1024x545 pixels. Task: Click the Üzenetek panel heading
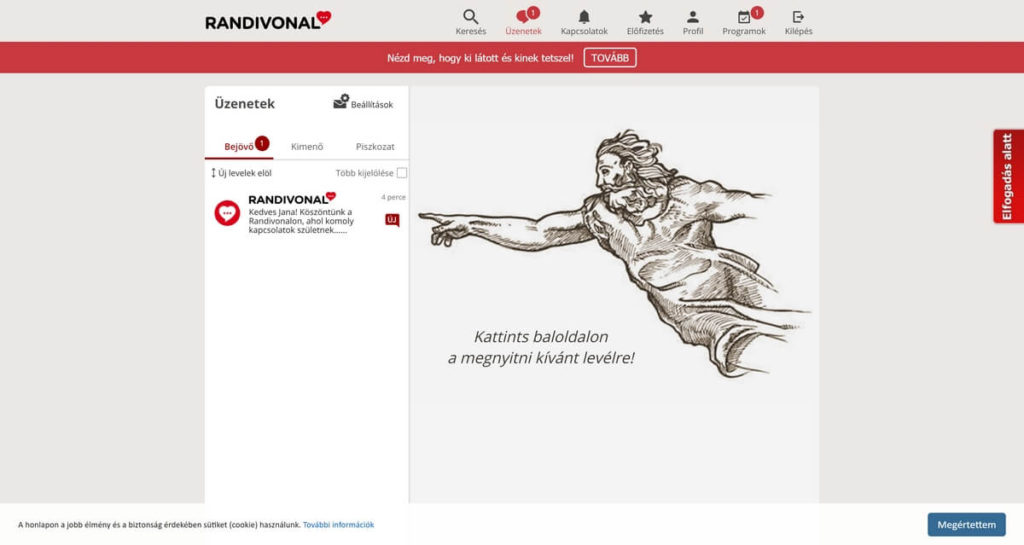pyautogui.click(x=244, y=103)
